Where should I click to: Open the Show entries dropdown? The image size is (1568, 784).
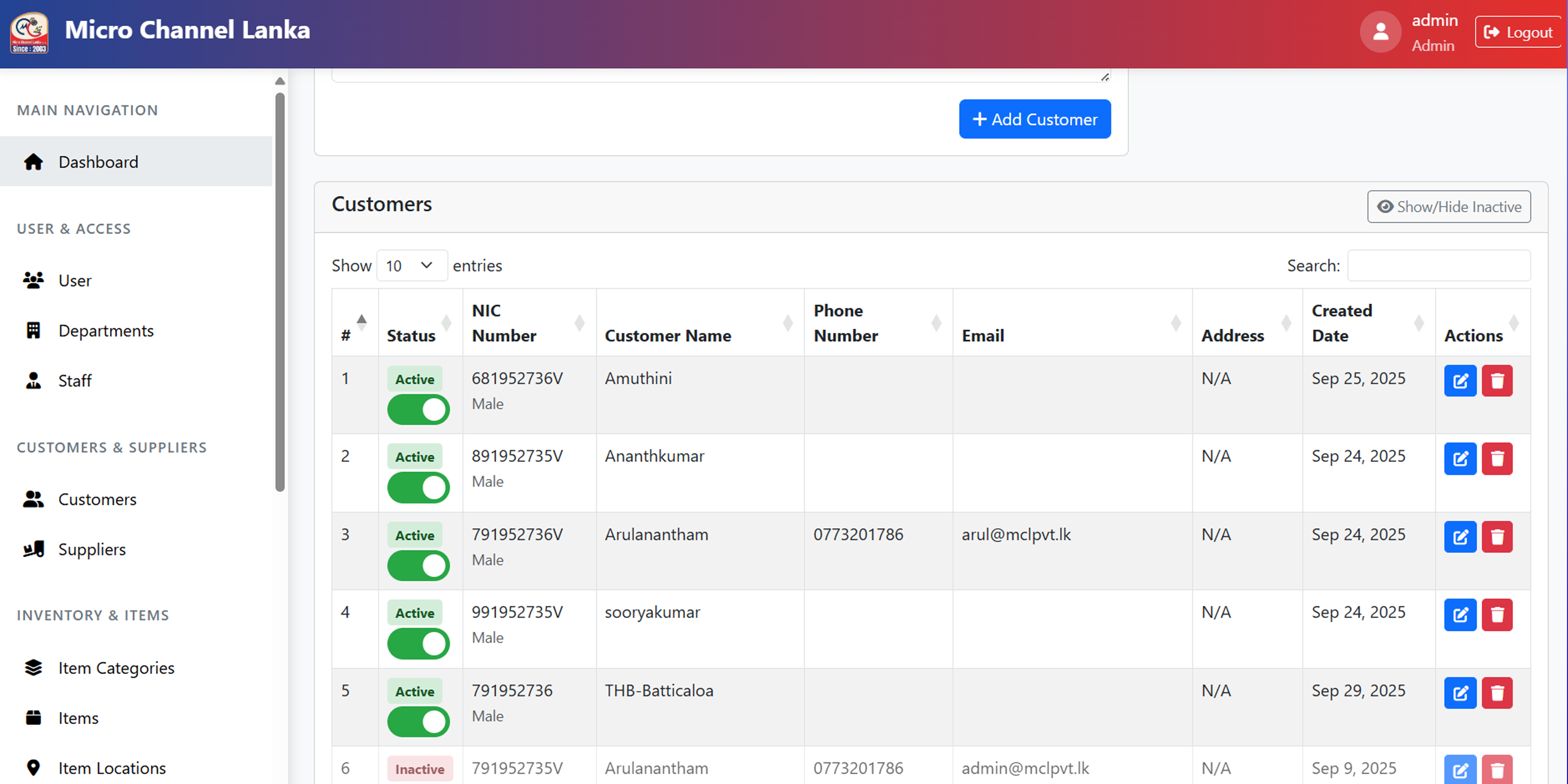click(x=412, y=265)
